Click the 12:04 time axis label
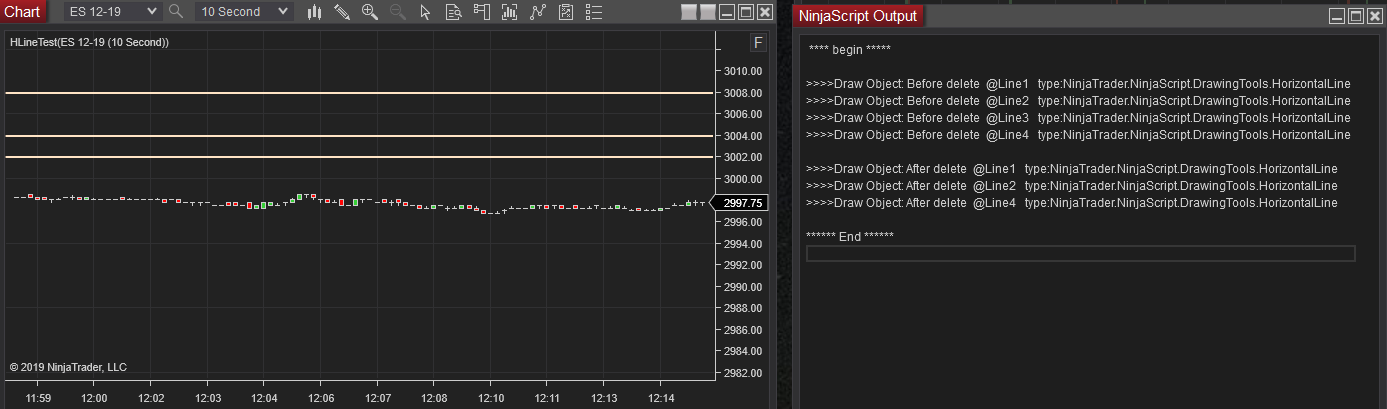 point(263,398)
